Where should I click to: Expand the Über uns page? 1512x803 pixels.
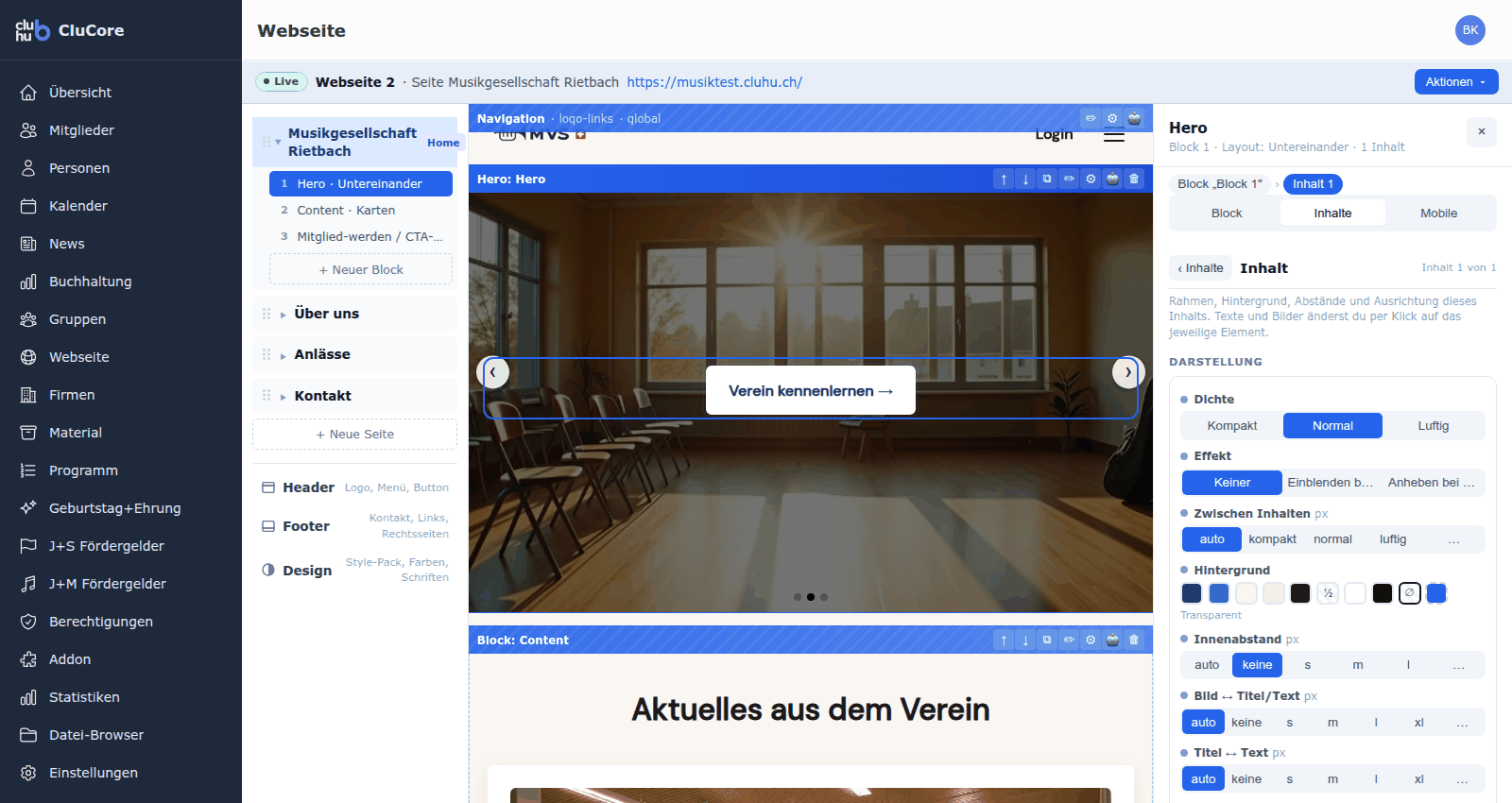pyautogui.click(x=283, y=315)
